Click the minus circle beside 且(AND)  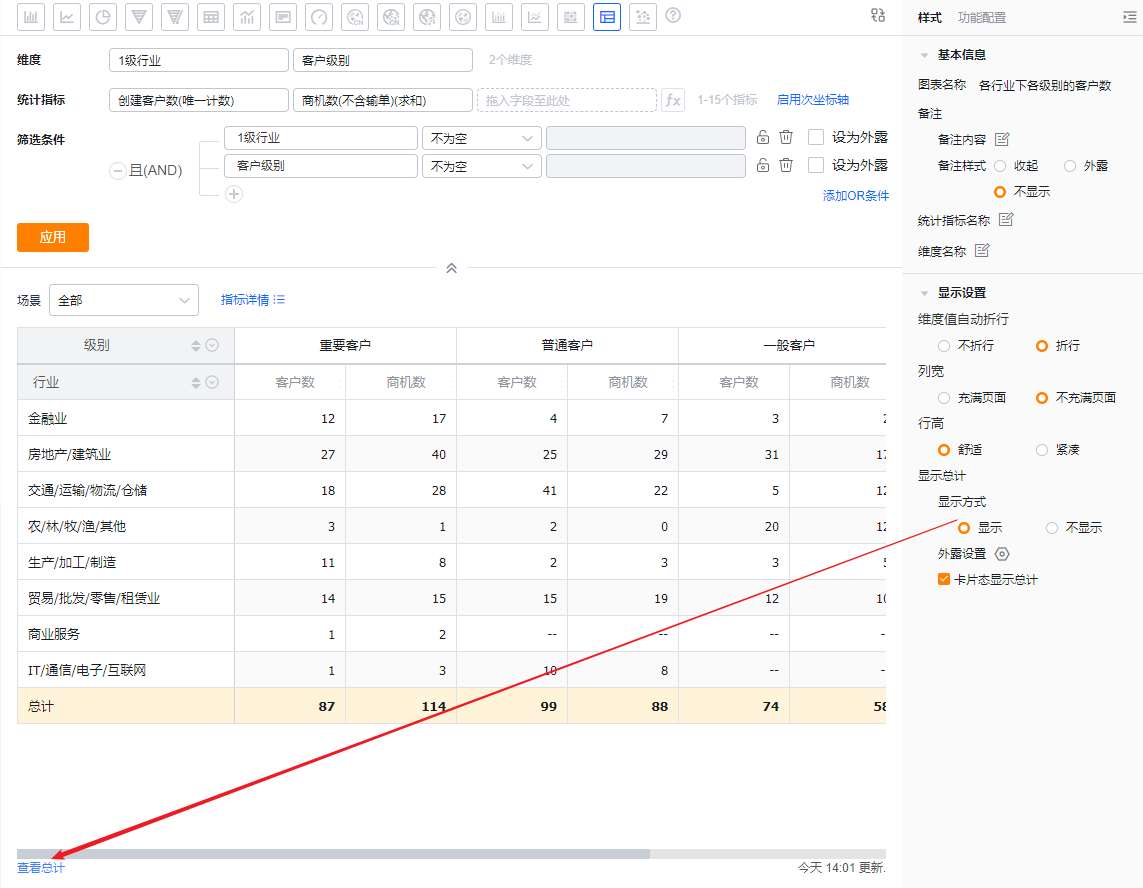tap(117, 171)
